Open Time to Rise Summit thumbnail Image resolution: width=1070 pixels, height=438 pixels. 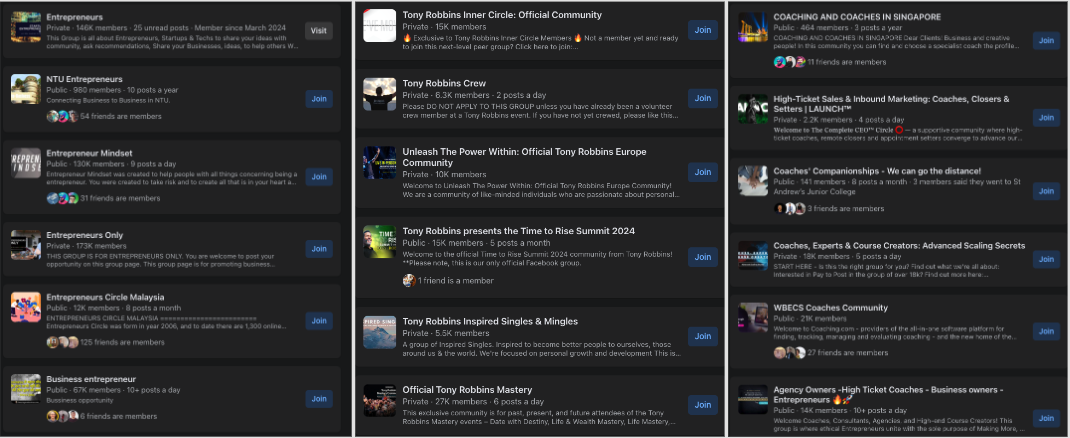click(x=379, y=242)
